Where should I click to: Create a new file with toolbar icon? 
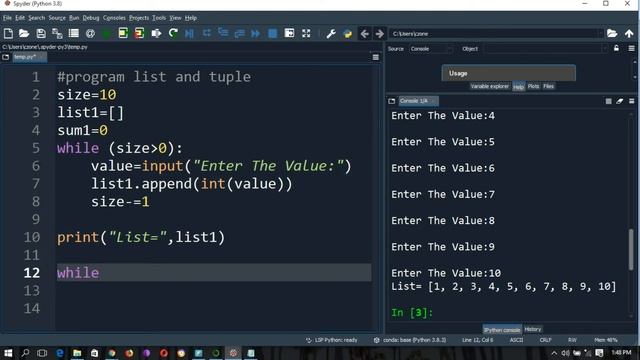8,33
